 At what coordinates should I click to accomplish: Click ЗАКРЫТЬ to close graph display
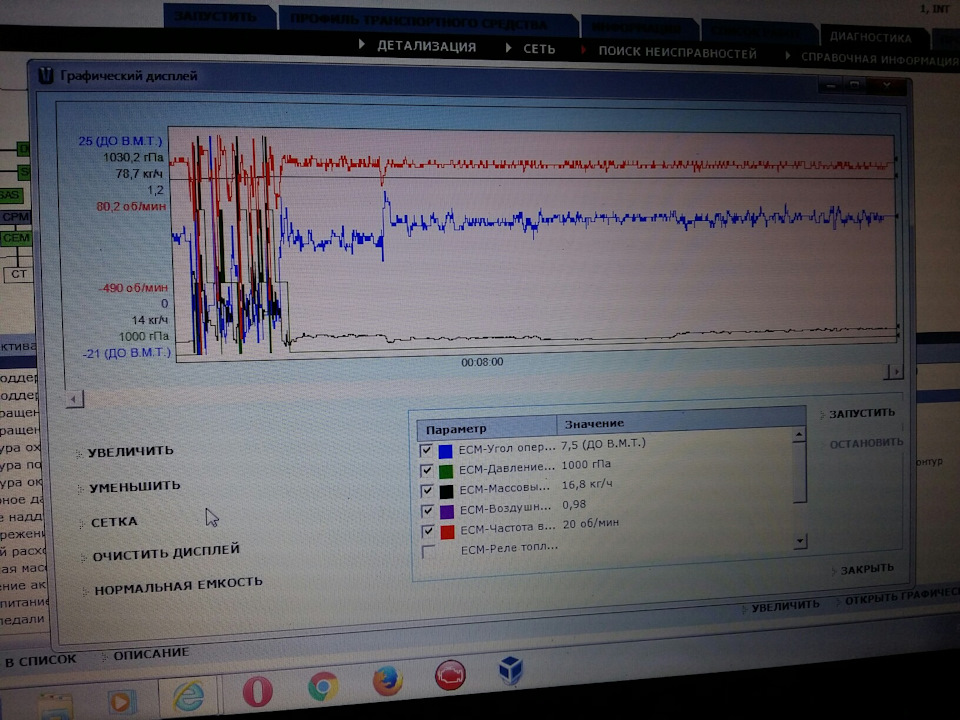(x=867, y=569)
